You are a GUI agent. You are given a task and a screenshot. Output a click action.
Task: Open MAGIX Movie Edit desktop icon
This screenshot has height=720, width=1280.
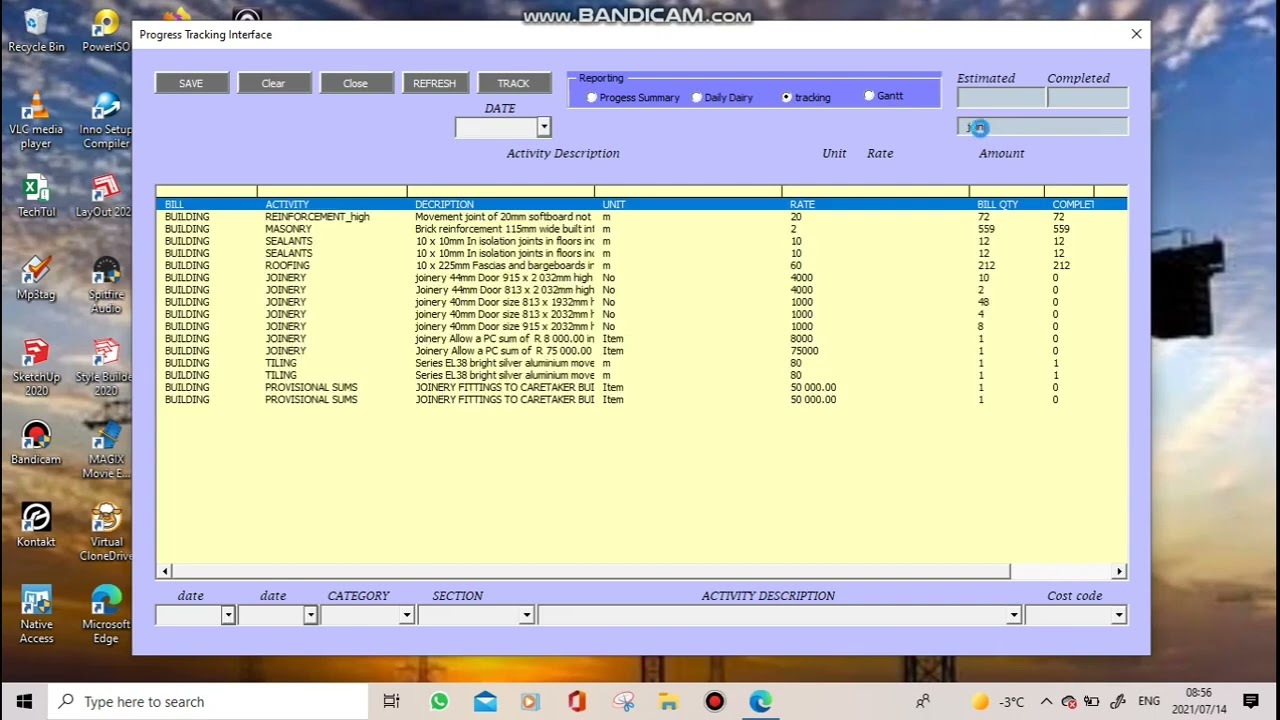(x=106, y=450)
